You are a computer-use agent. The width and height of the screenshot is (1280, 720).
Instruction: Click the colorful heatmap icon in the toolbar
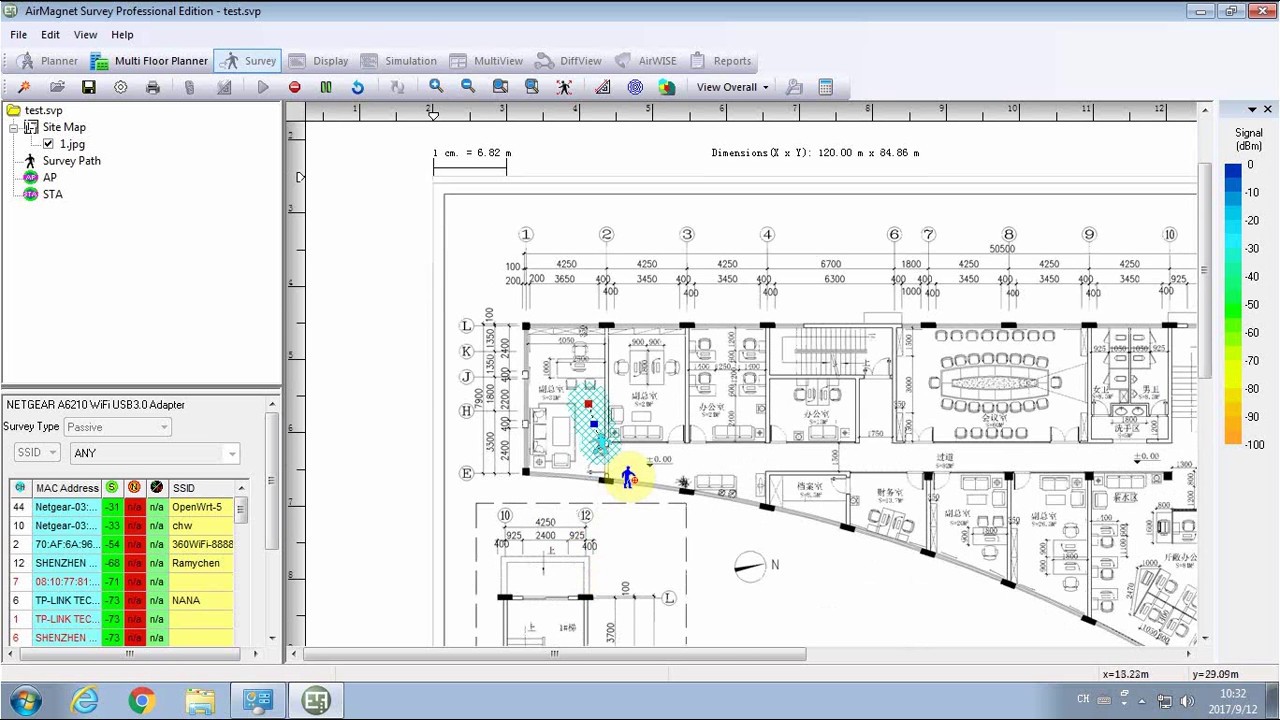(x=667, y=87)
